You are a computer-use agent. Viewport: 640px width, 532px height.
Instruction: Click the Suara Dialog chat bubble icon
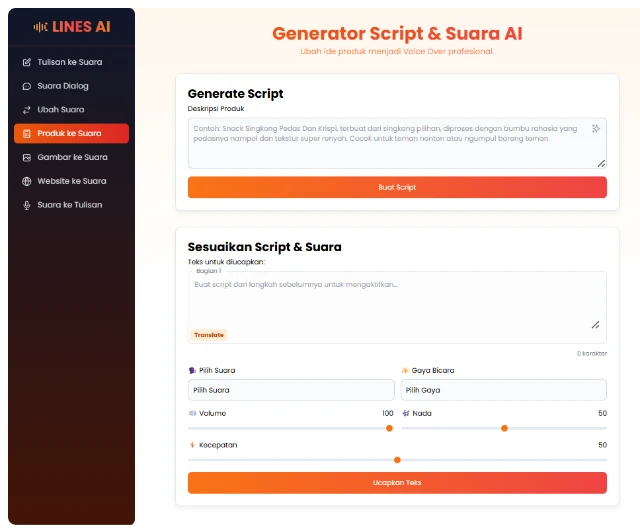(x=27, y=86)
